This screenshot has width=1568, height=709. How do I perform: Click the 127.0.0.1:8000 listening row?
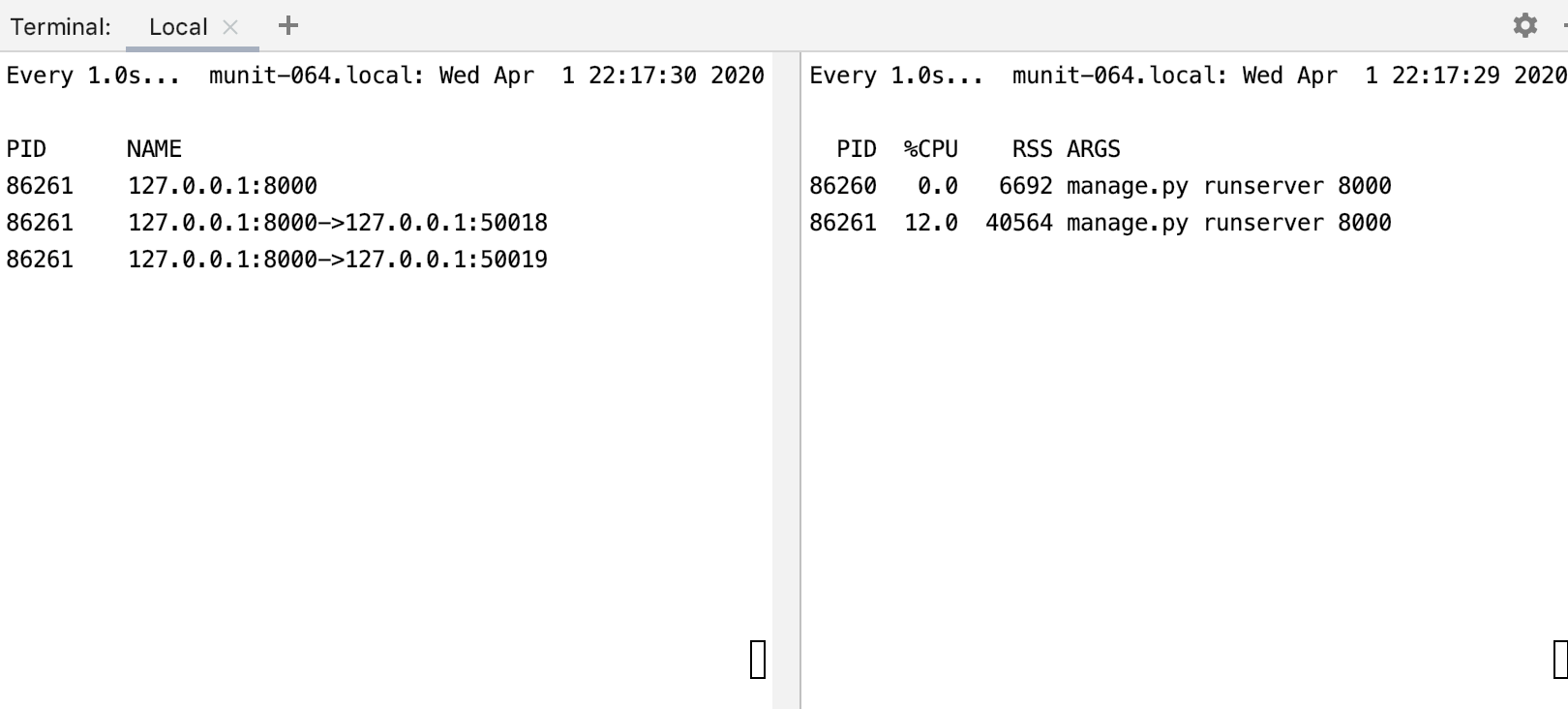pos(162,186)
